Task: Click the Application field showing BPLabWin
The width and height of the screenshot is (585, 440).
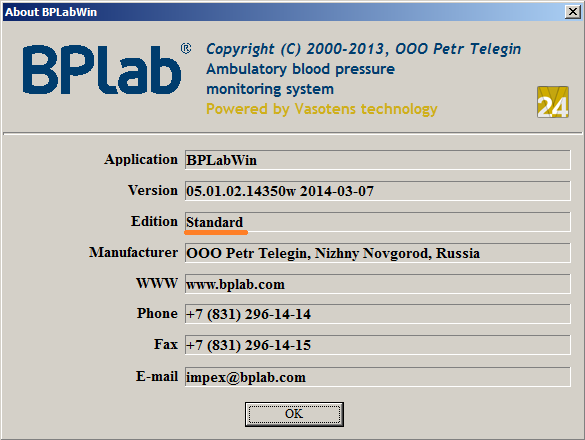Action: coord(378,160)
